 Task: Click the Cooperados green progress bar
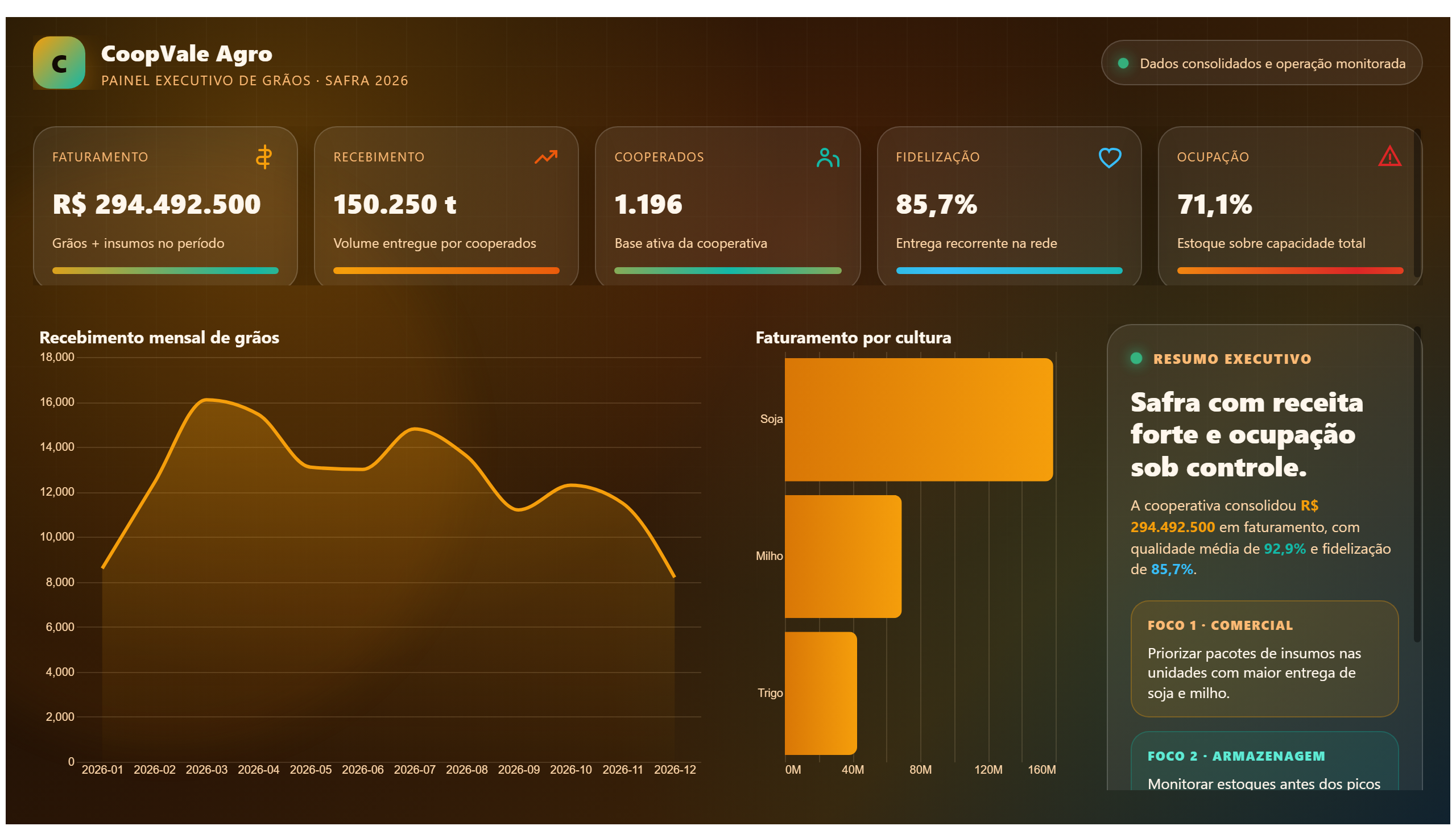click(x=727, y=271)
